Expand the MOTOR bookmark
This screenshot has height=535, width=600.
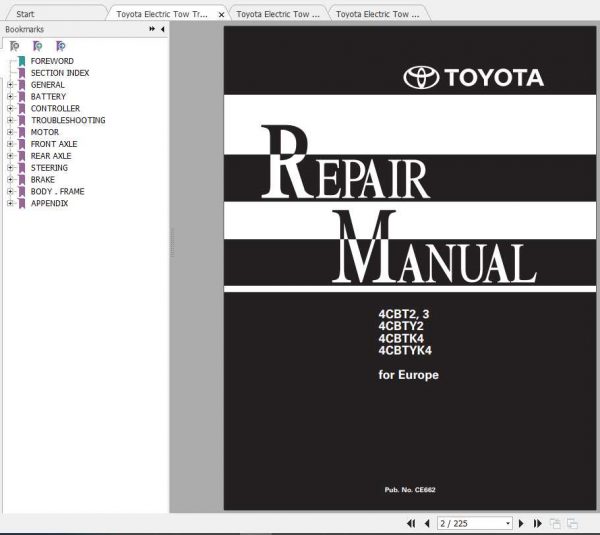pyautogui.click(x=10, y=132)
